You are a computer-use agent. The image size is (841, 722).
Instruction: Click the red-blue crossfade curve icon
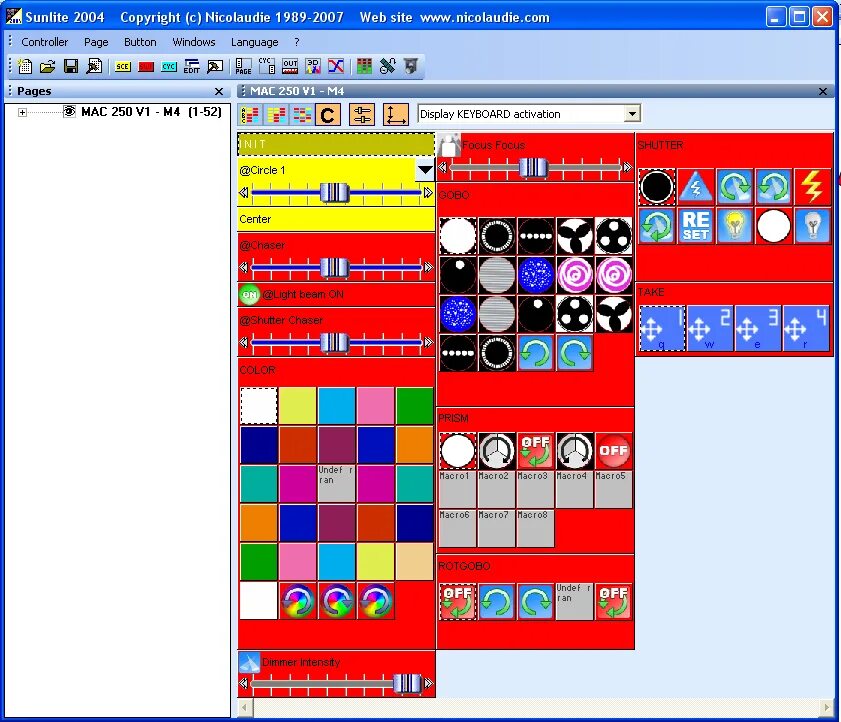pos(336,67)
